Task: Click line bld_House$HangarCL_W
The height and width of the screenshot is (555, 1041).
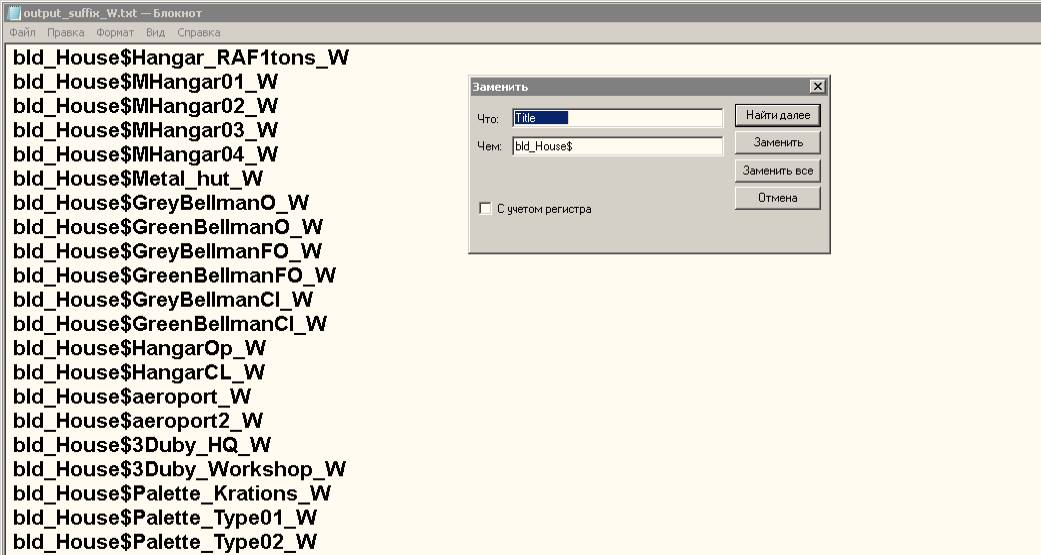Action: click(x=139, y=373)
